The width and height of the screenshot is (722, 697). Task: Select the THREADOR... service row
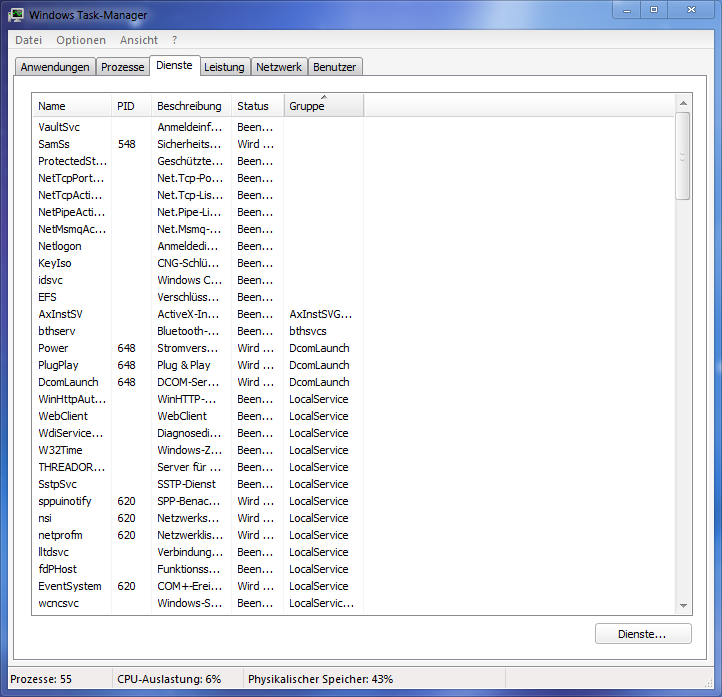198,467
